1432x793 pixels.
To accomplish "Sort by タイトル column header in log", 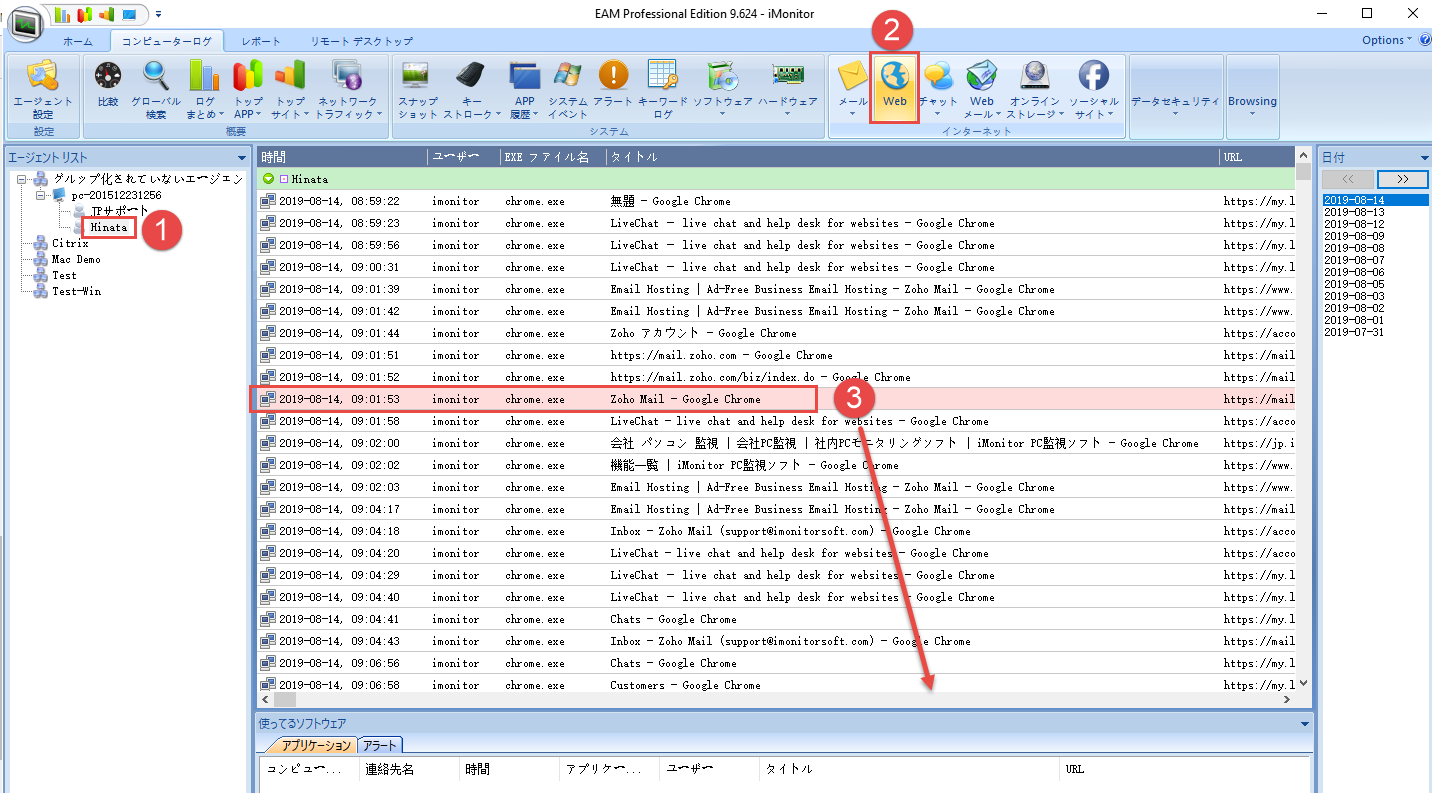I will [x=912, y=157].
